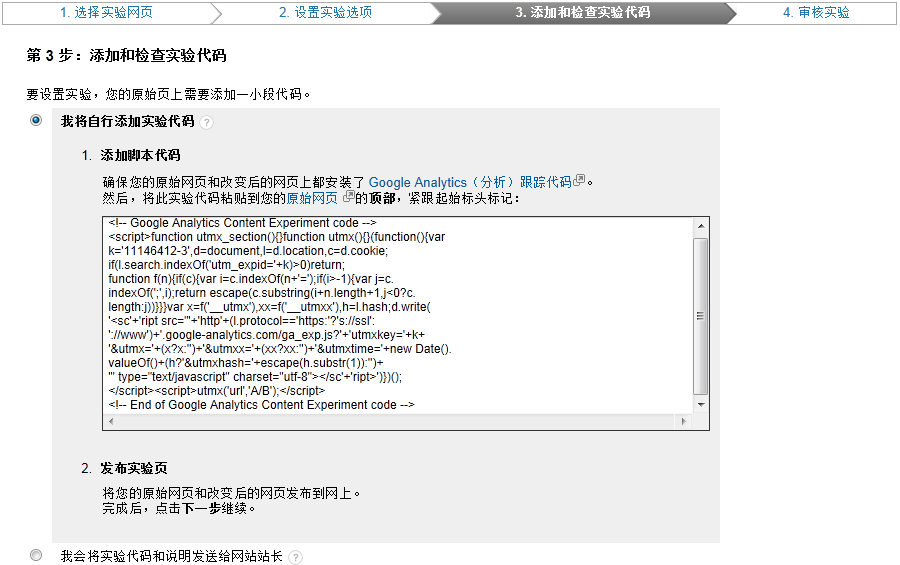This screenshot has height=565, width=900.
Task: Click external-link icon after 跟踪代码
Action: click(x=579, y=182)
